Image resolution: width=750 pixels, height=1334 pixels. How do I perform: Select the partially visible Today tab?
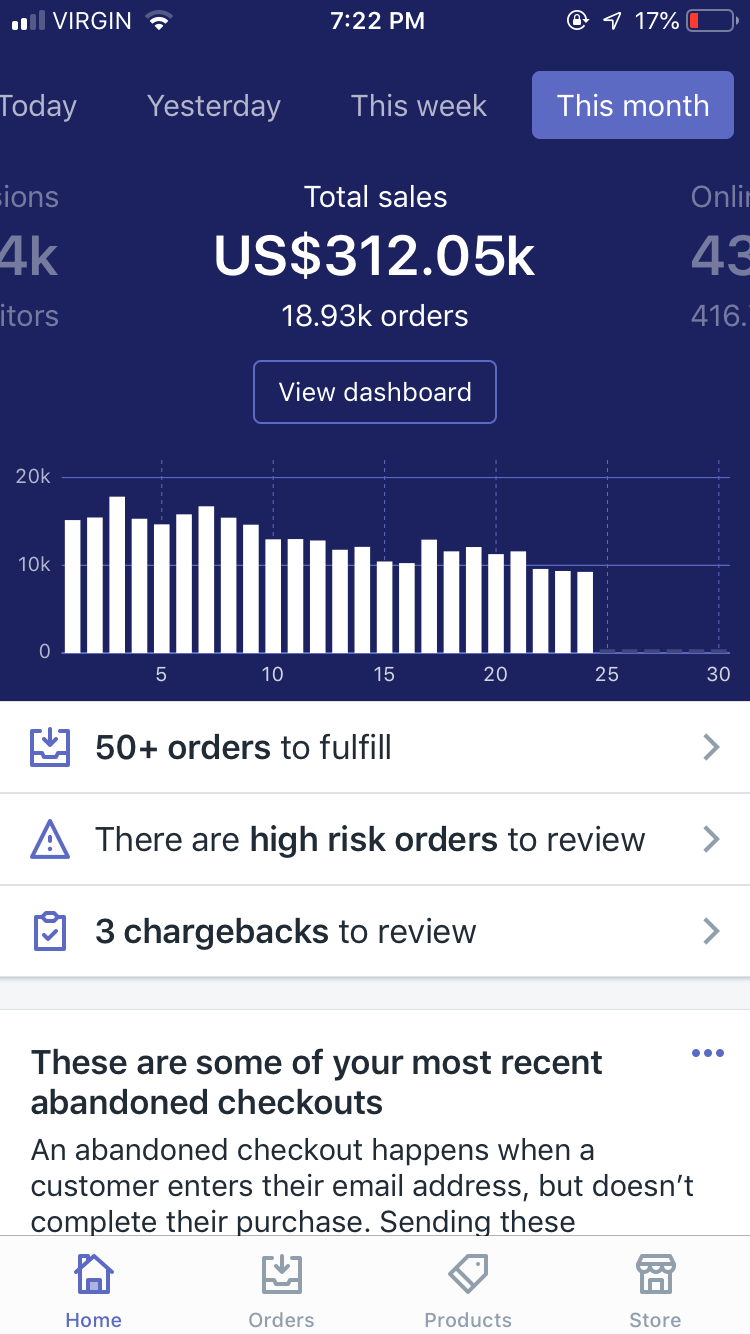click(x=36, y=106)
